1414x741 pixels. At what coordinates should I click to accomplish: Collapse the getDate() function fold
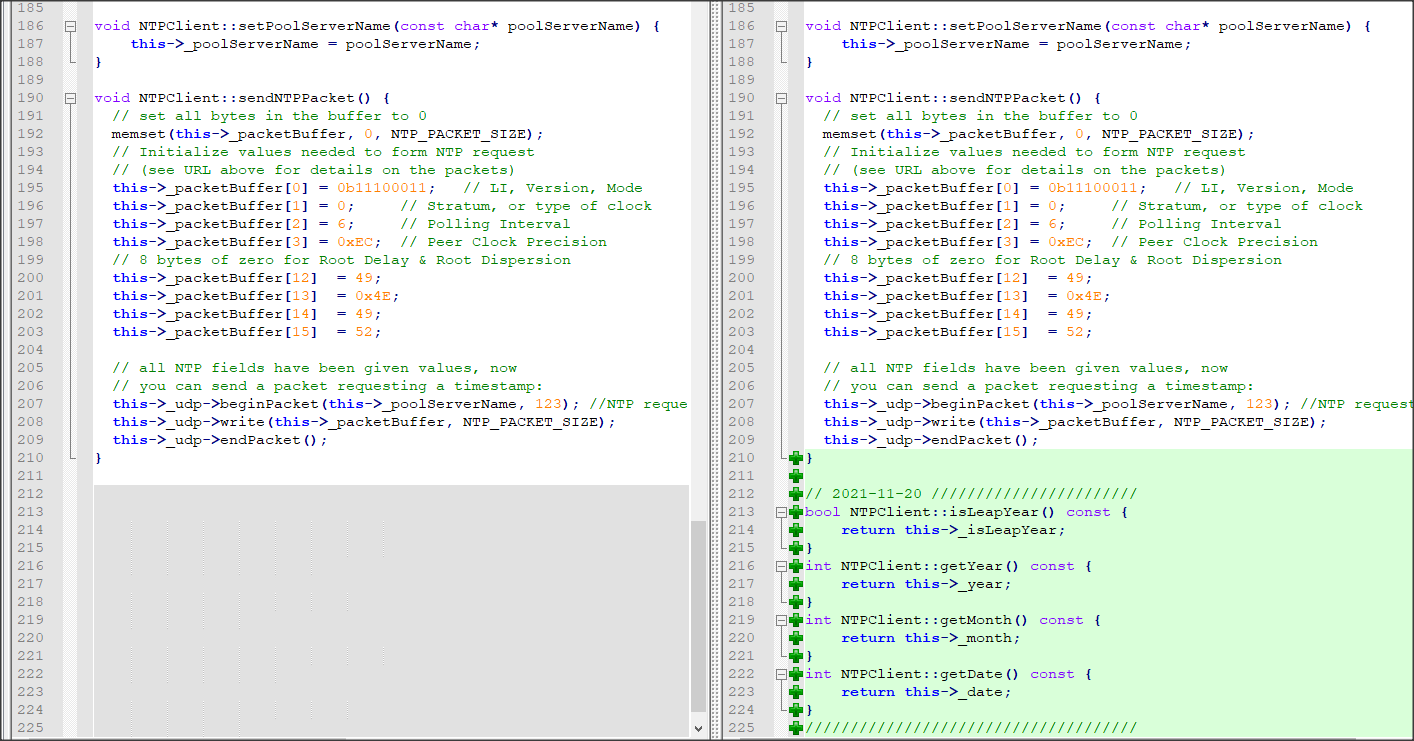pos(782,674)
